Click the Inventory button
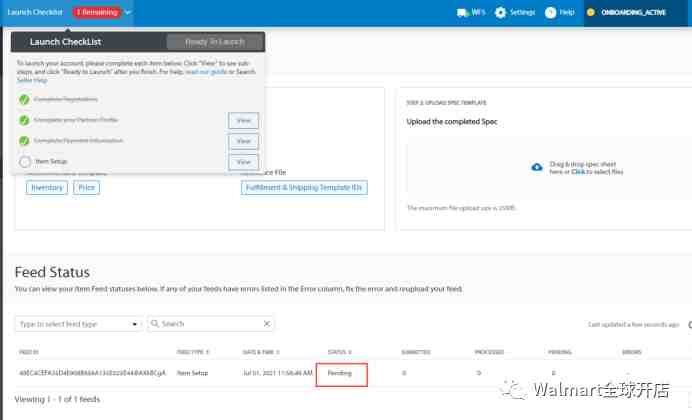 tap(47, 188)
